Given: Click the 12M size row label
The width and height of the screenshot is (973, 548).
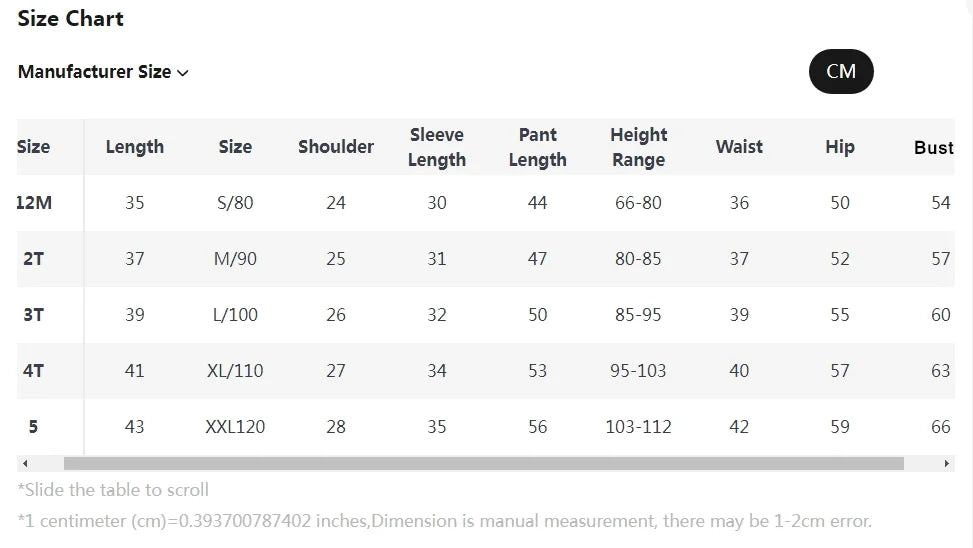Looking at the screenshot, I should tap(34, 203).
